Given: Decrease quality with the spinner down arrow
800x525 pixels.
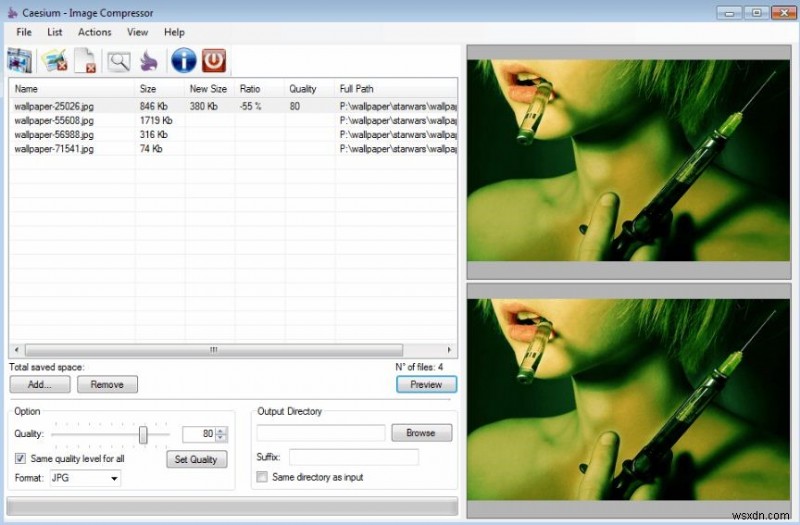Looking at the screenshot, I should point(220,438).
